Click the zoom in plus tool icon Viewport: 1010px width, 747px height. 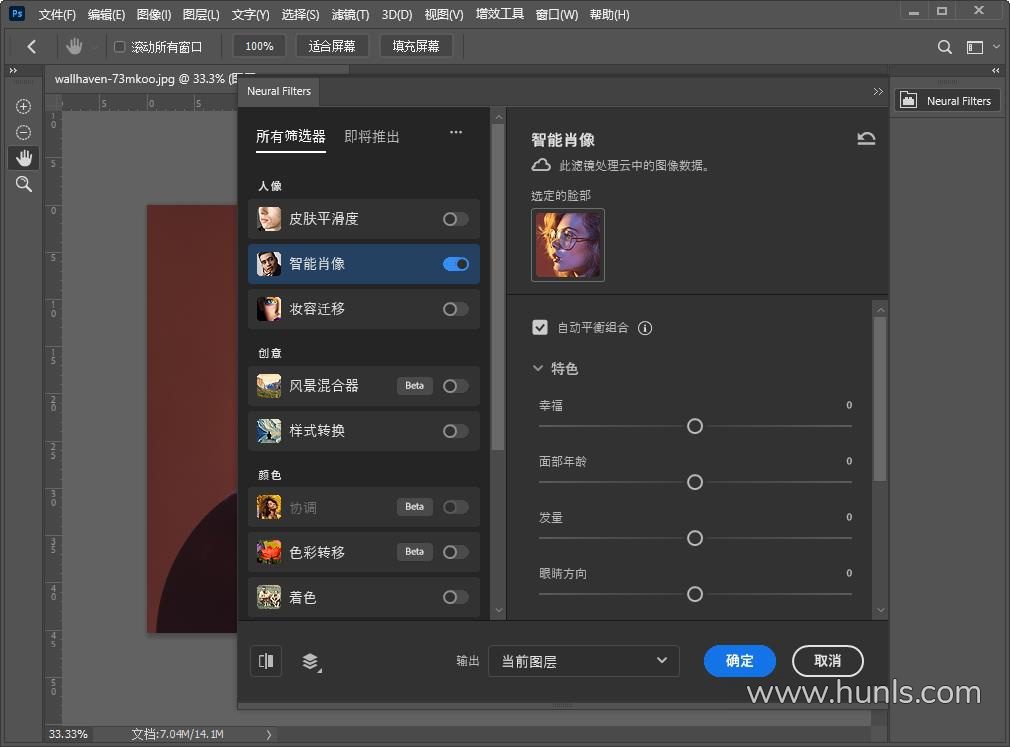[x=24, y=106]
